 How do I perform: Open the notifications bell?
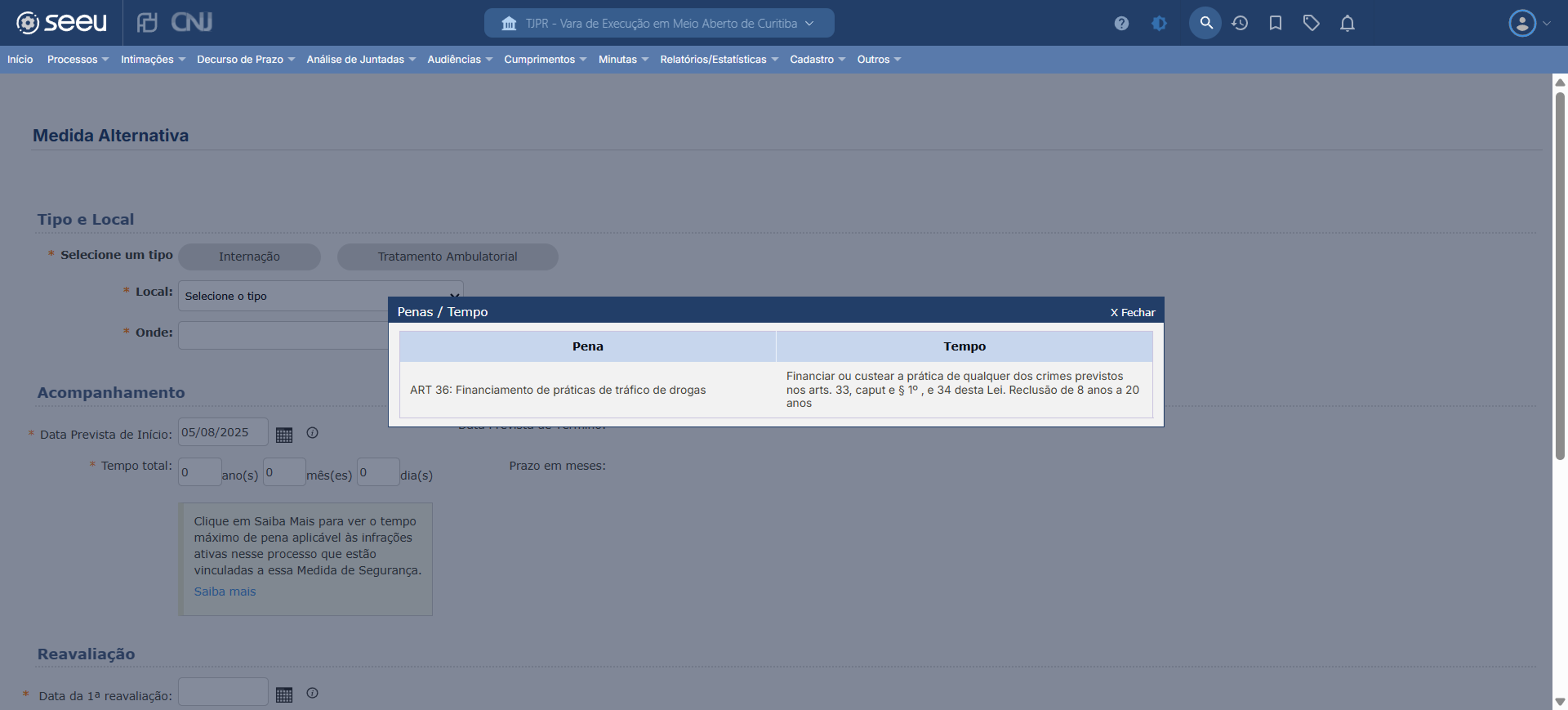click(x=1347, y=23)
